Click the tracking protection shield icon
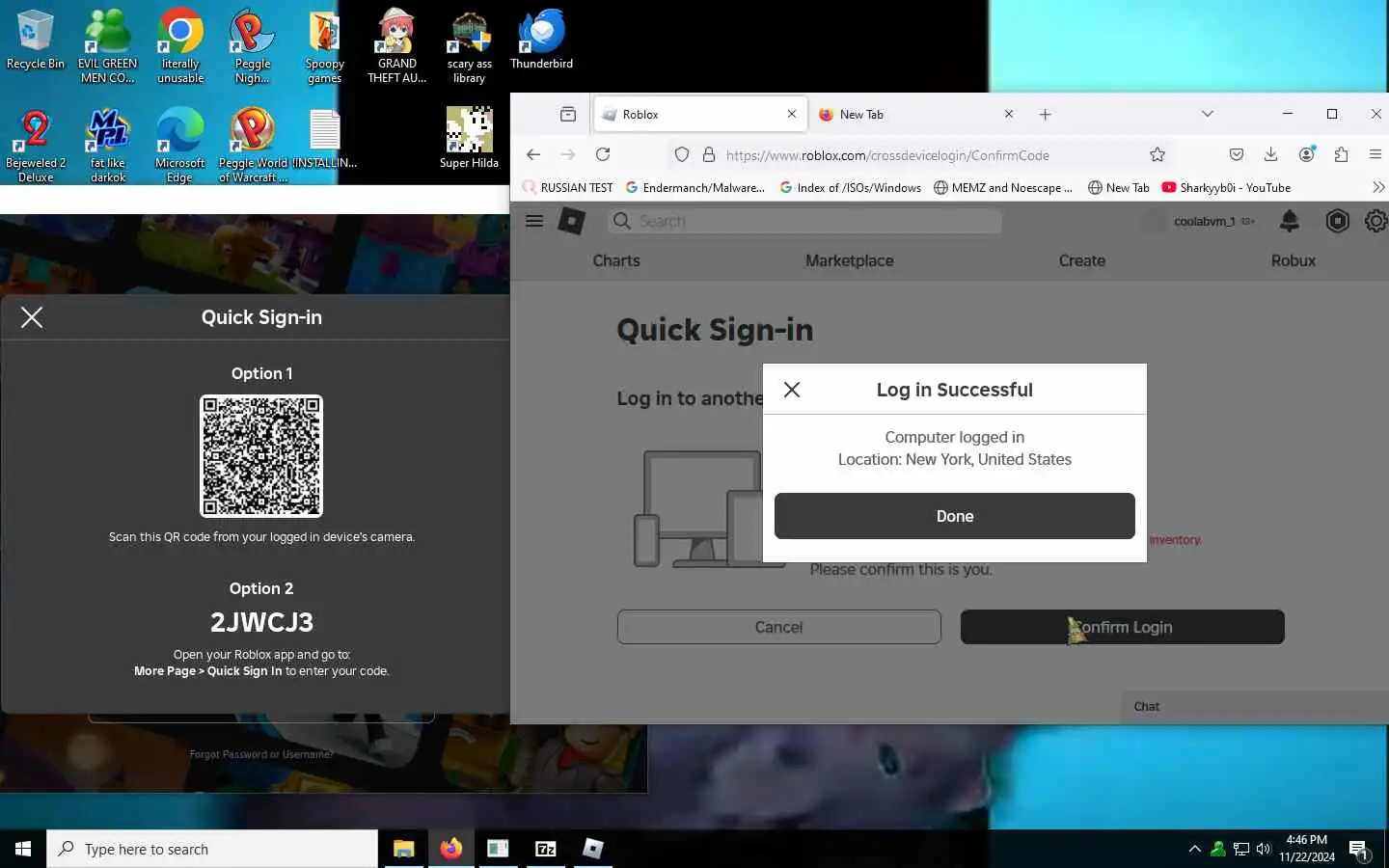Viewport: 1389px width, 868px height. (x=682, y=154)
